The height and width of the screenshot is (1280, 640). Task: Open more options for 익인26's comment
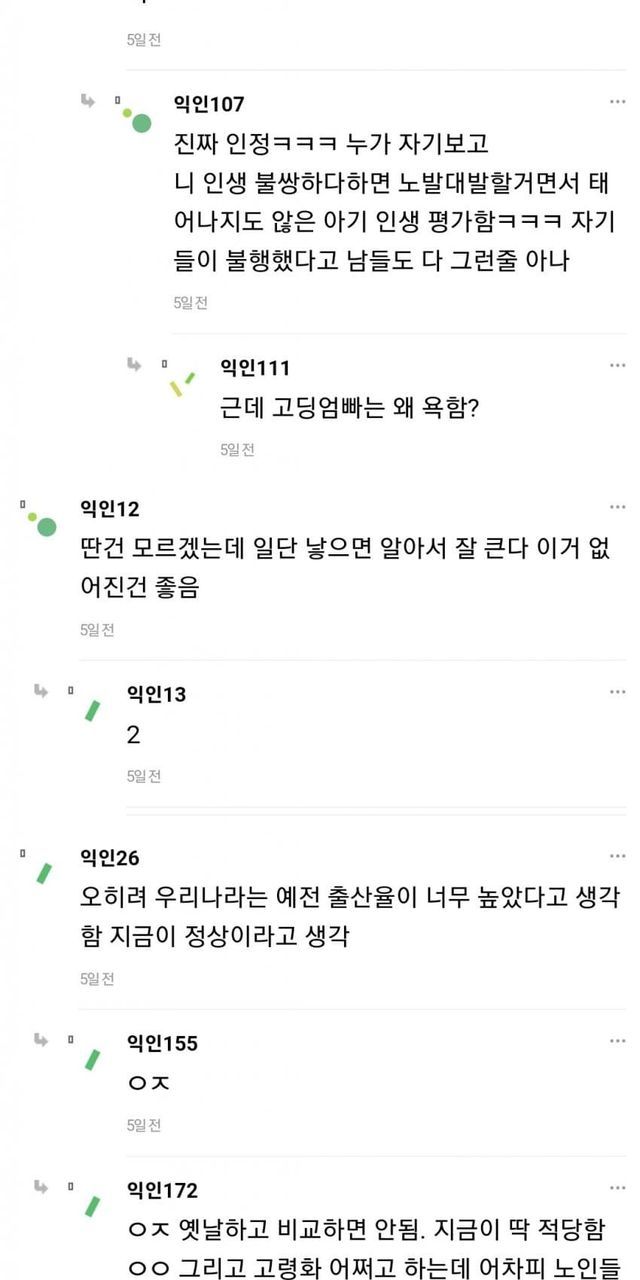618,857
